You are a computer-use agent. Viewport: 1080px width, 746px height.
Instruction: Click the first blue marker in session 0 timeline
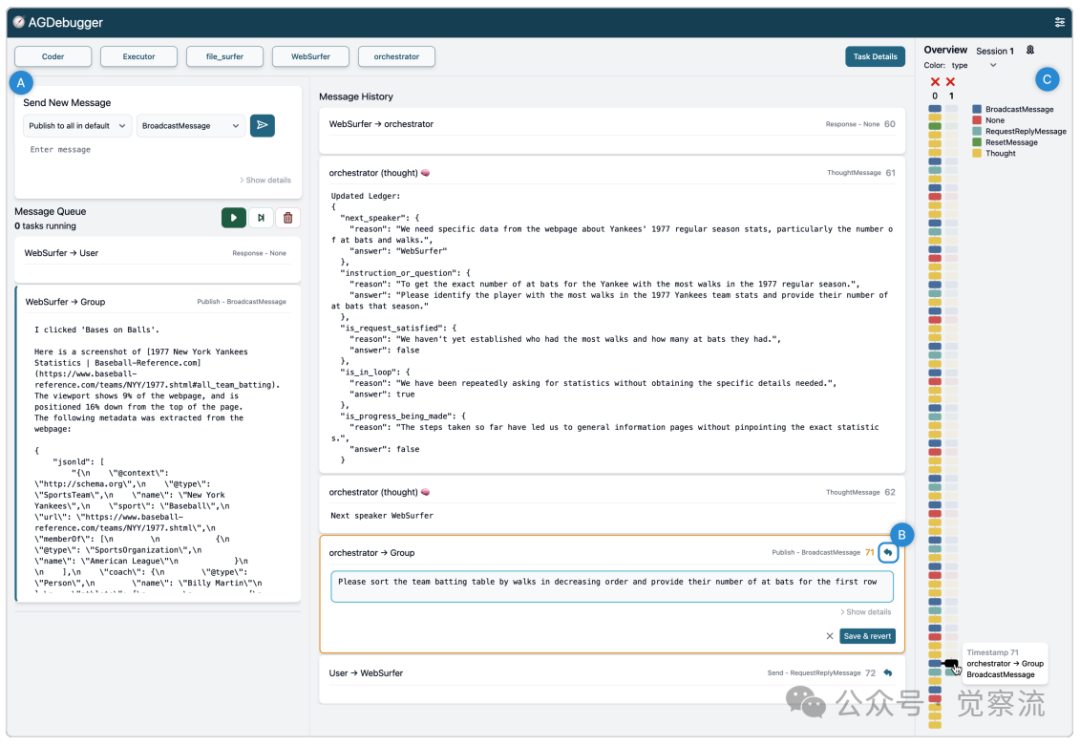coord(935,109)
